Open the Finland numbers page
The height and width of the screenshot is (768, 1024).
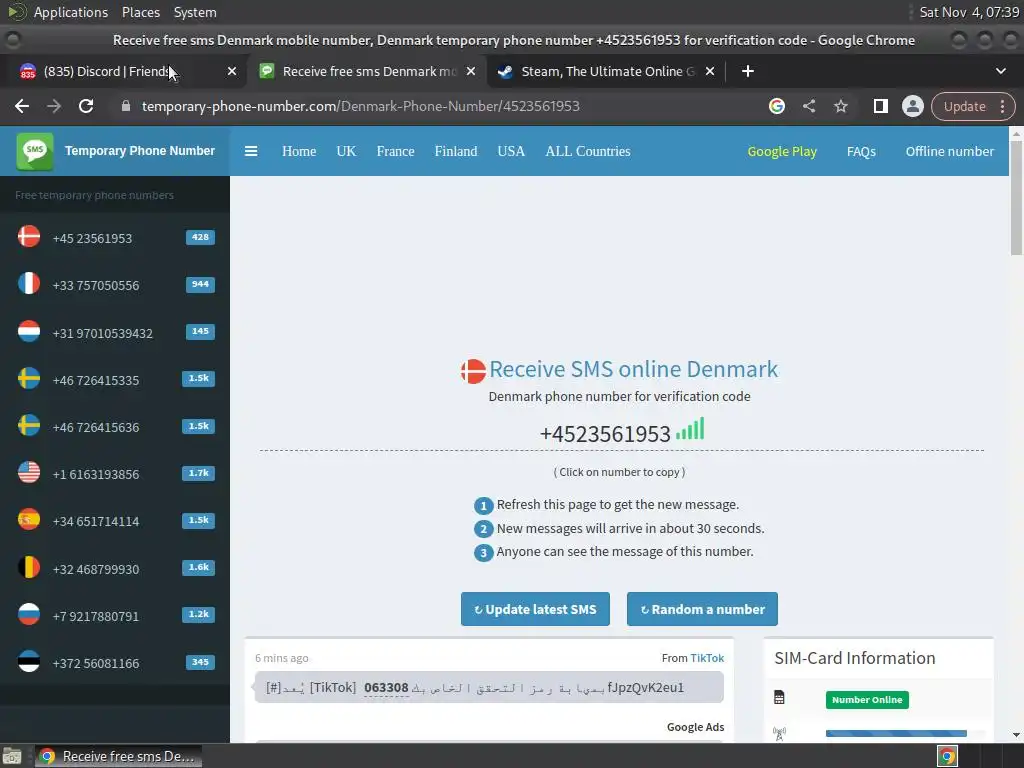pos(456,152)
